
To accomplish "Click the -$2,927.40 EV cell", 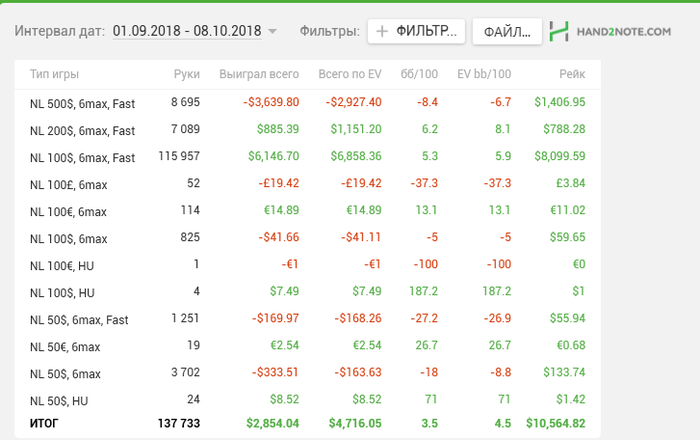I will coord(354,102).
